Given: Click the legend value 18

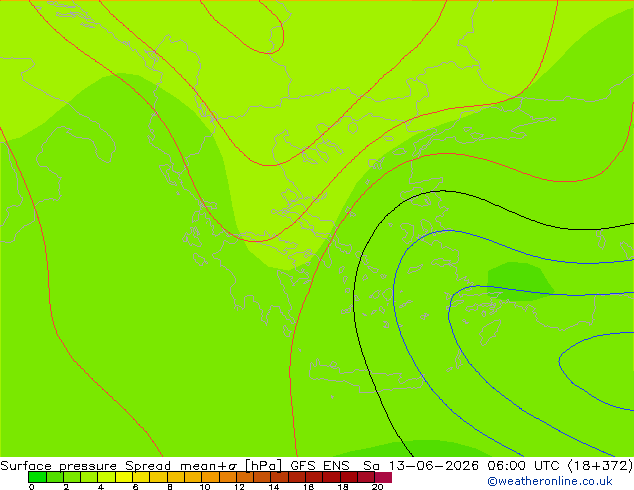Looking at the screenshot, I should [343, 487].
